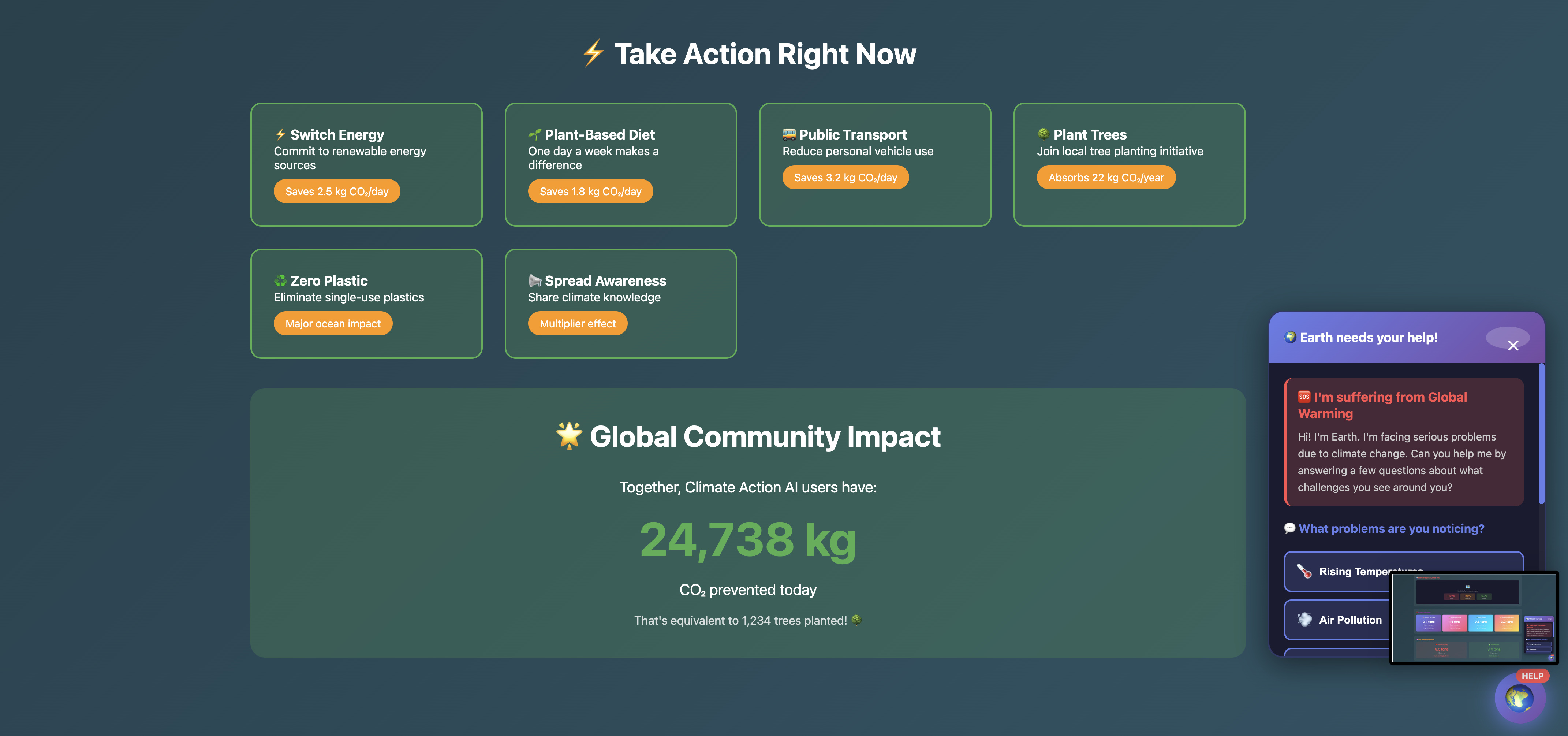Click the Switch Energy lightning icon
The image size is (1568, 736).
point(280,134)
